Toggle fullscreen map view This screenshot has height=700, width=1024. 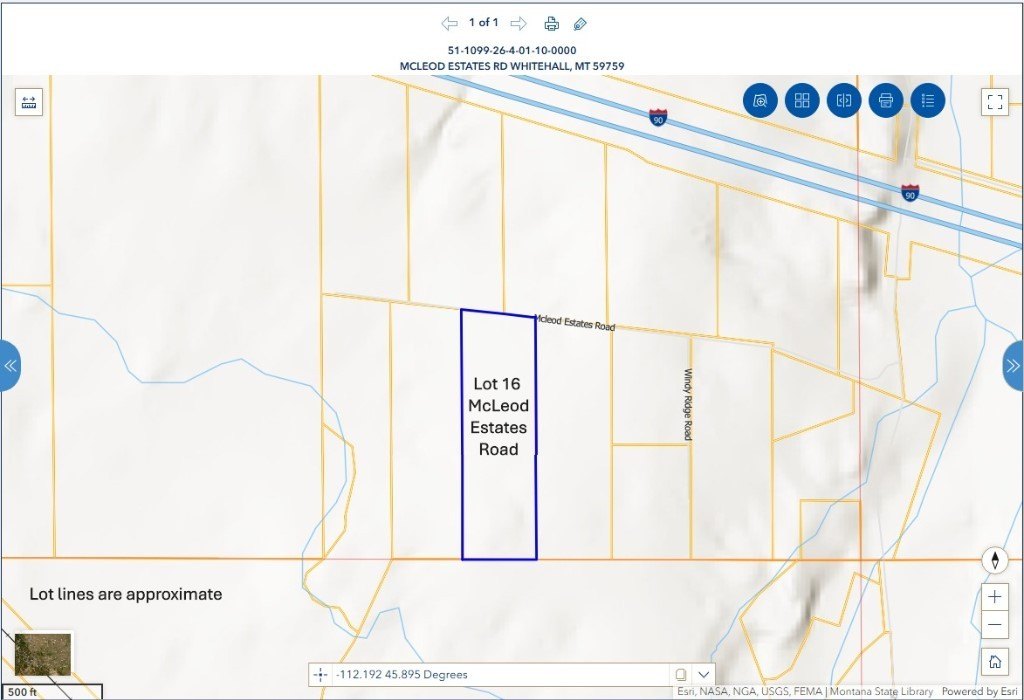994,101
